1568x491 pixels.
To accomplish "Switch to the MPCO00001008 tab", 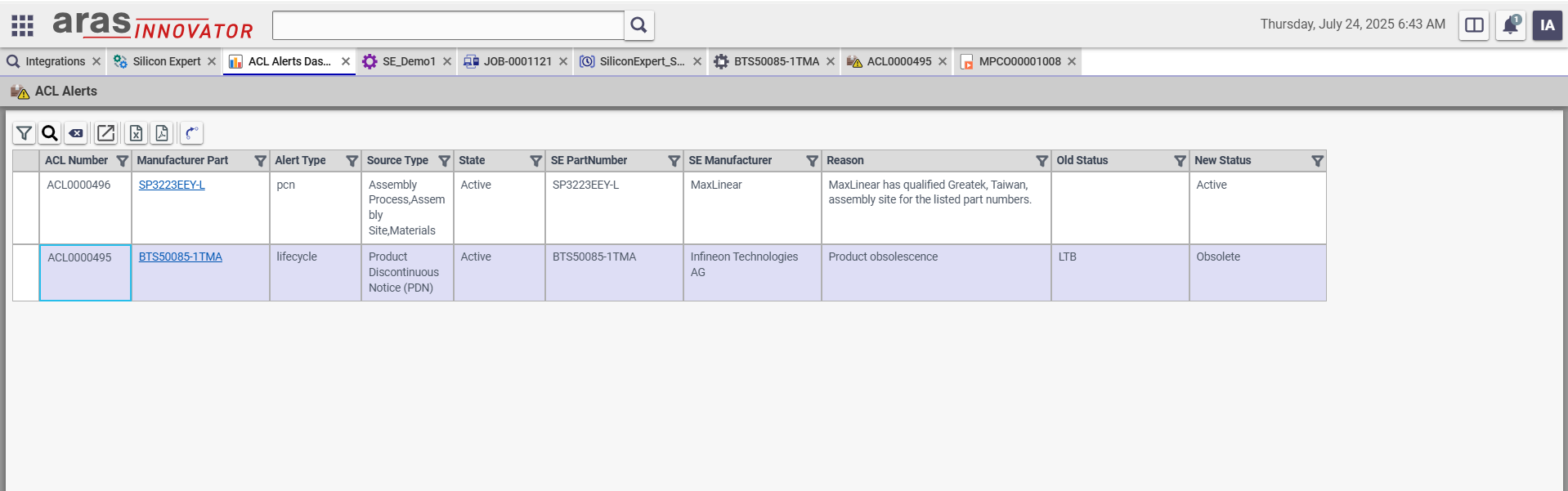I will coord(1019,61).
